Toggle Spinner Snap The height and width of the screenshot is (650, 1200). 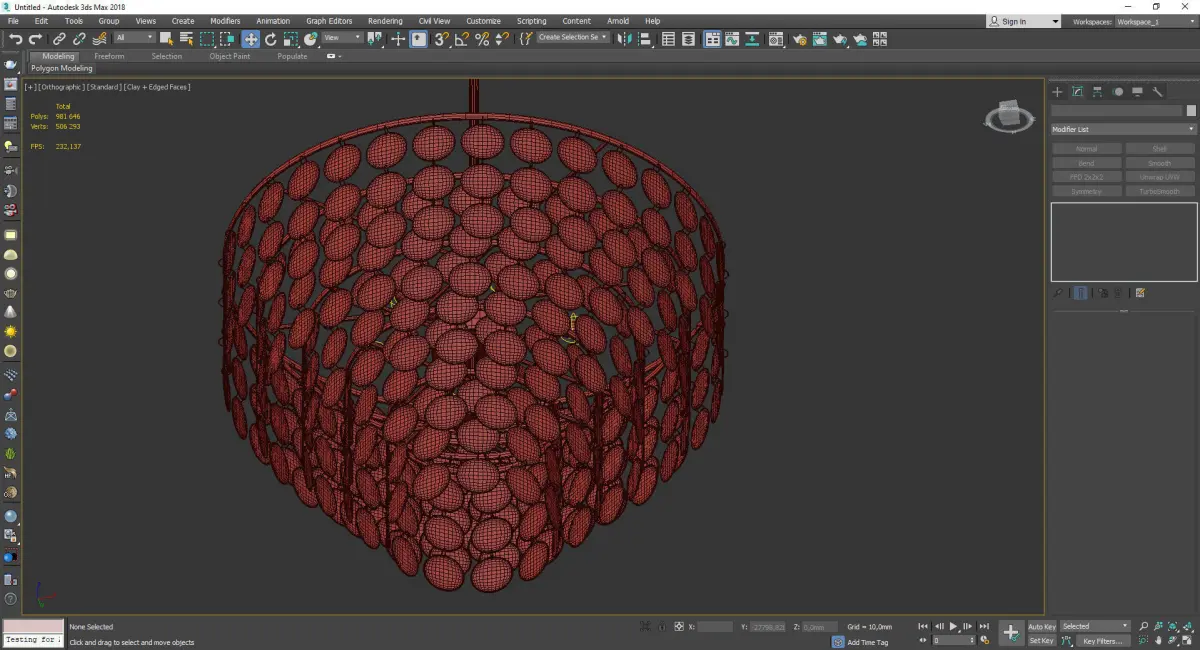point(502,39)
